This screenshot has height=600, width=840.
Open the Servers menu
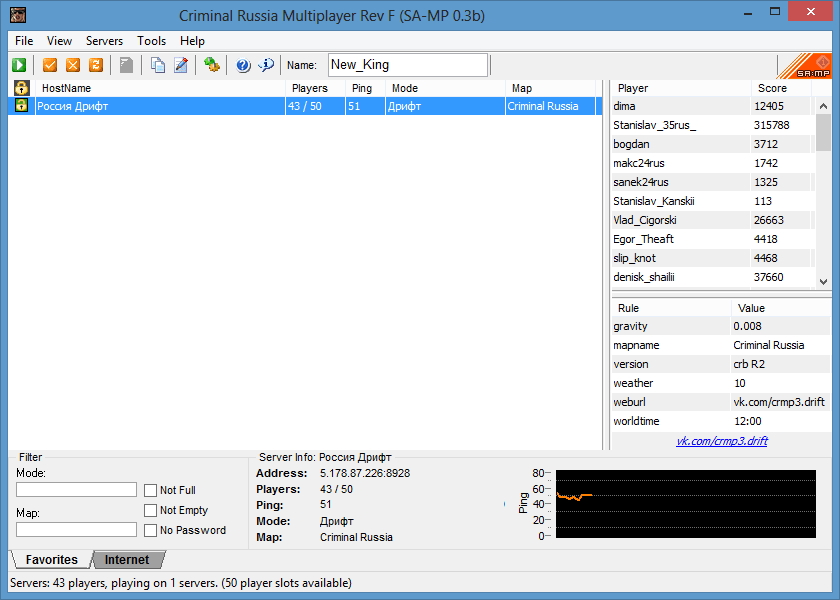coord(104,41)
